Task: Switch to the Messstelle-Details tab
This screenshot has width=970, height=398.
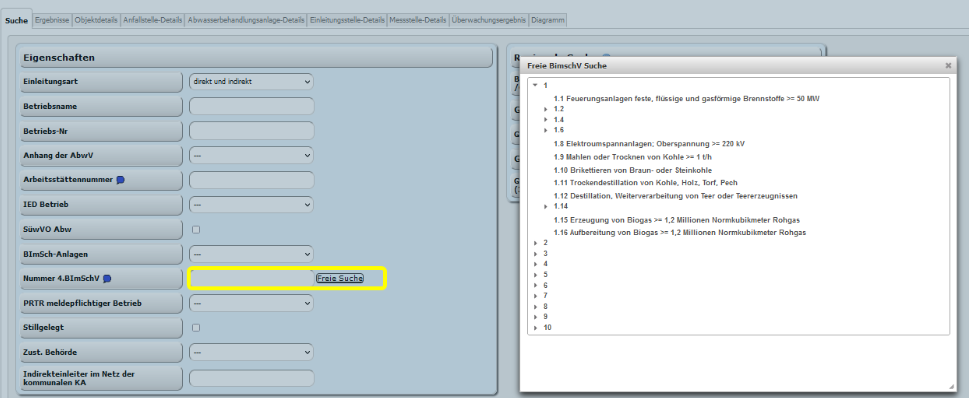Action: click(x=418, y=20)
